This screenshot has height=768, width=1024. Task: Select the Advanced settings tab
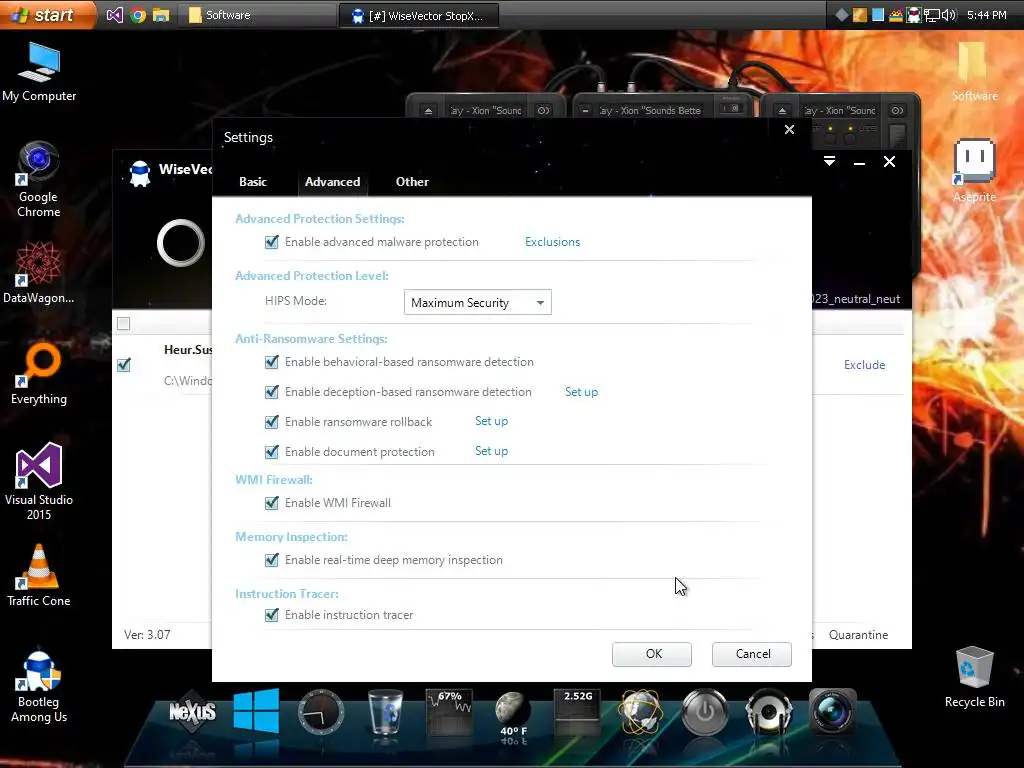coord(332,182)
